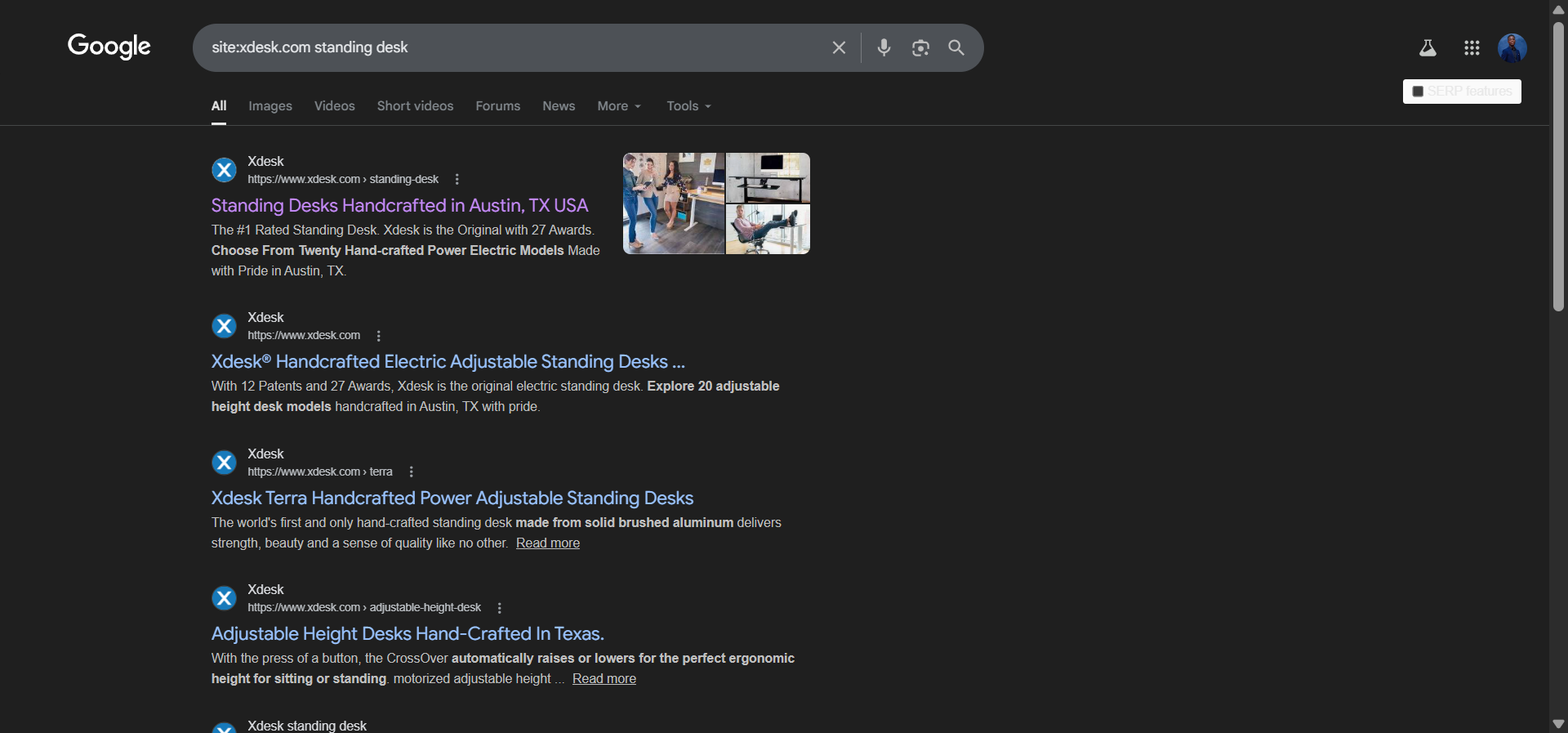Click the scrollbar up arrow

click(1558, 9)
